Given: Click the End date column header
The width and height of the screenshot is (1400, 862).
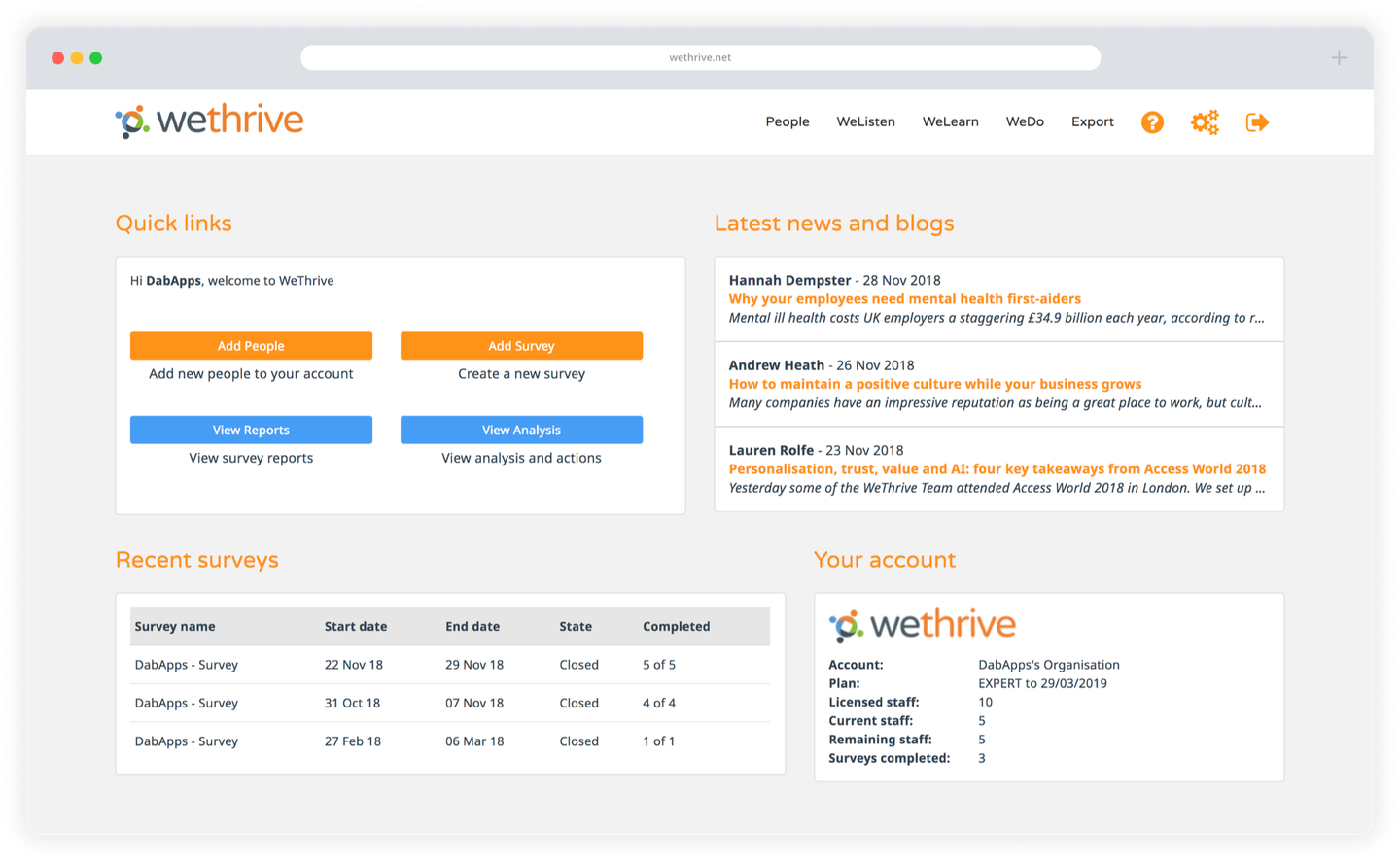Looking at the screenshot, I should pyautogui.click(x=472, y=626).
